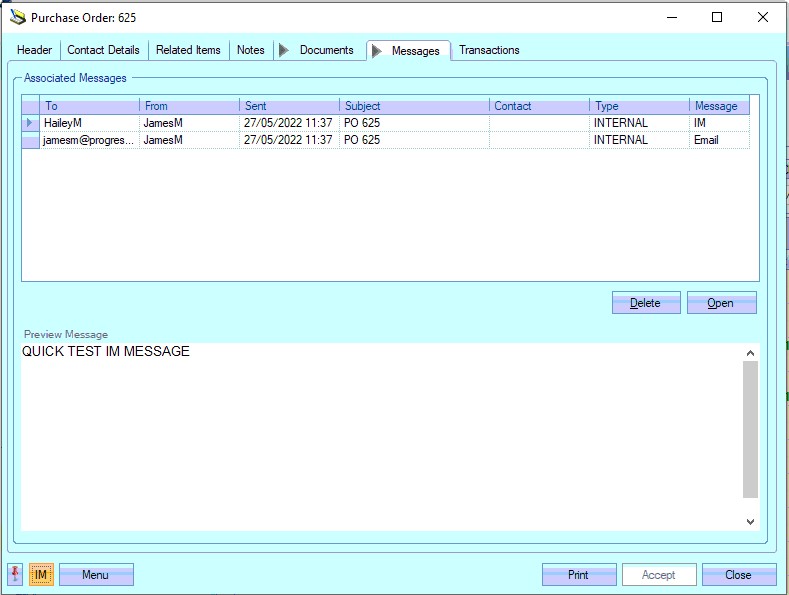Image resolution: width=789 pixels, height=595 pixels.
Task: Click the Purchase Order title bar icon
Action: coord(17,17)
